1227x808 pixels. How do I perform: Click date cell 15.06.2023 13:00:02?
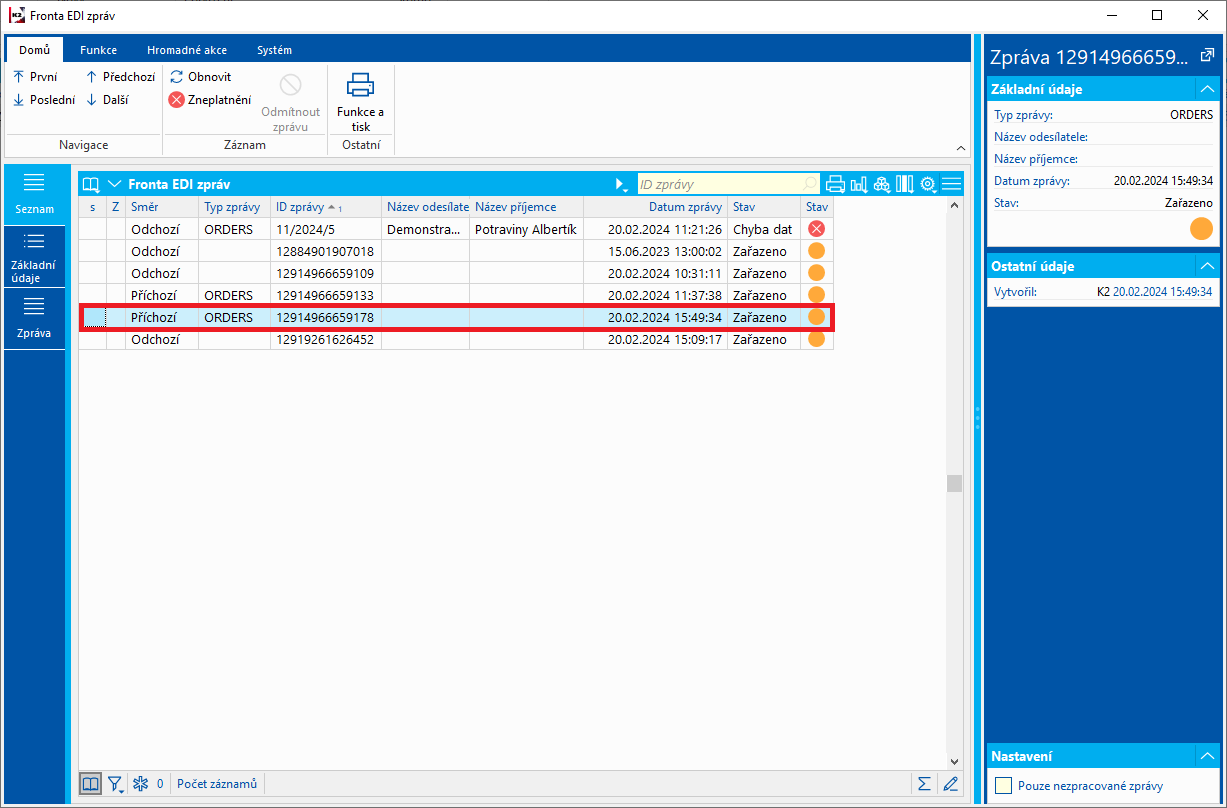click(654, 251)
